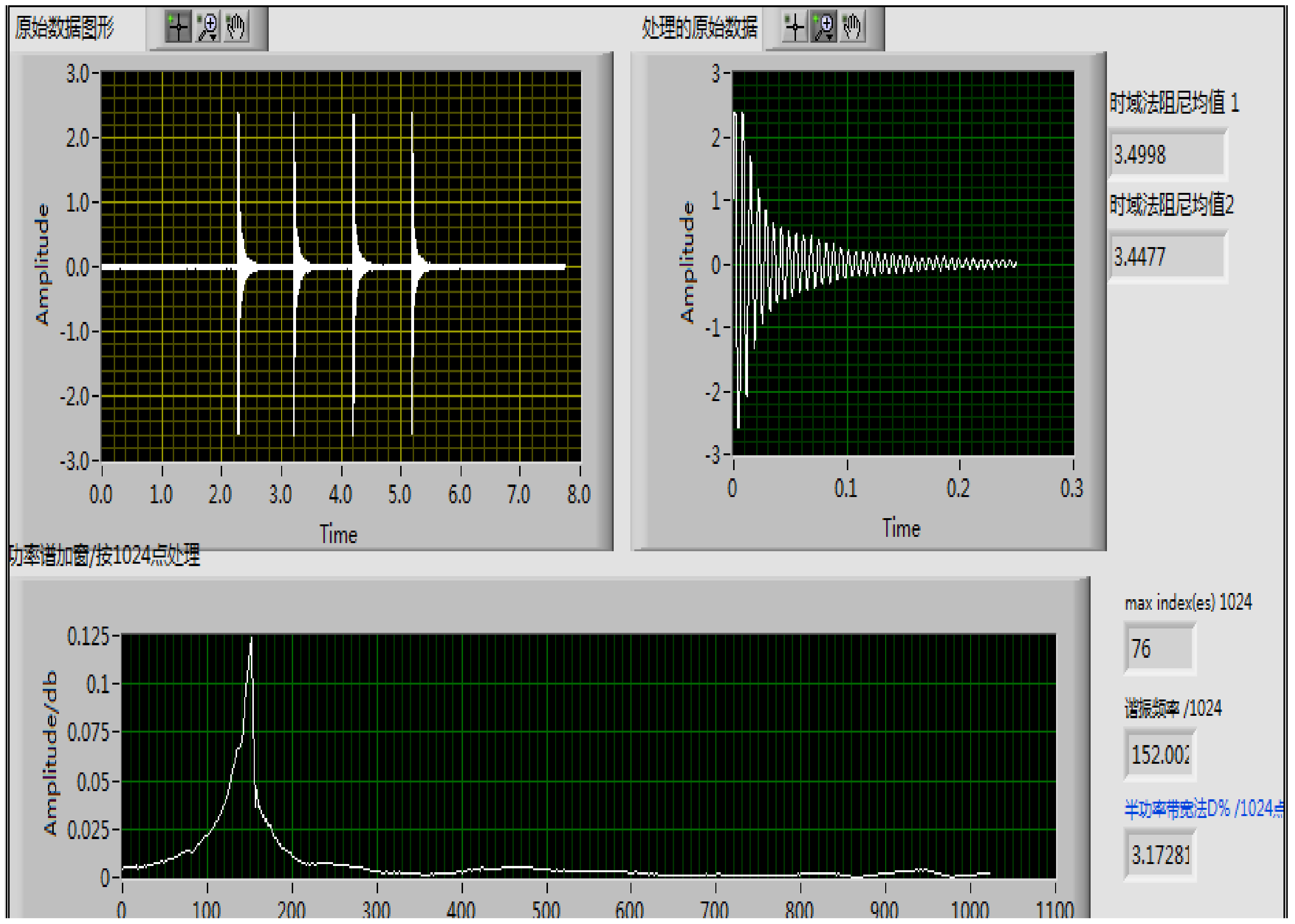The height and width of the screenshot is (924, 1295).
Task: Select pan hand in 原始数据图形 palette
Action: tap(236, 27)
